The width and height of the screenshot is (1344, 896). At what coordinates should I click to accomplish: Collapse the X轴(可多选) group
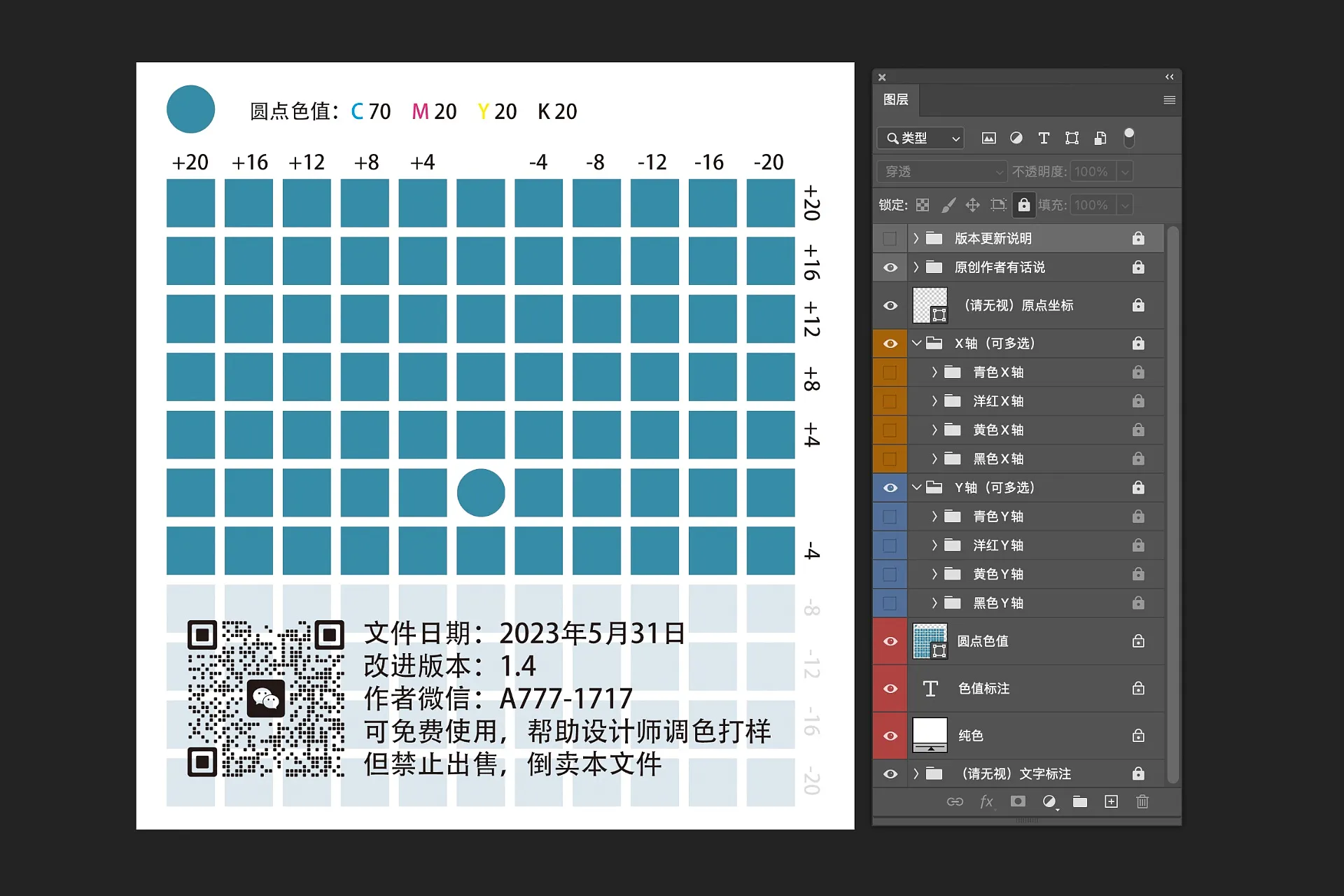[x=916, y=343]
